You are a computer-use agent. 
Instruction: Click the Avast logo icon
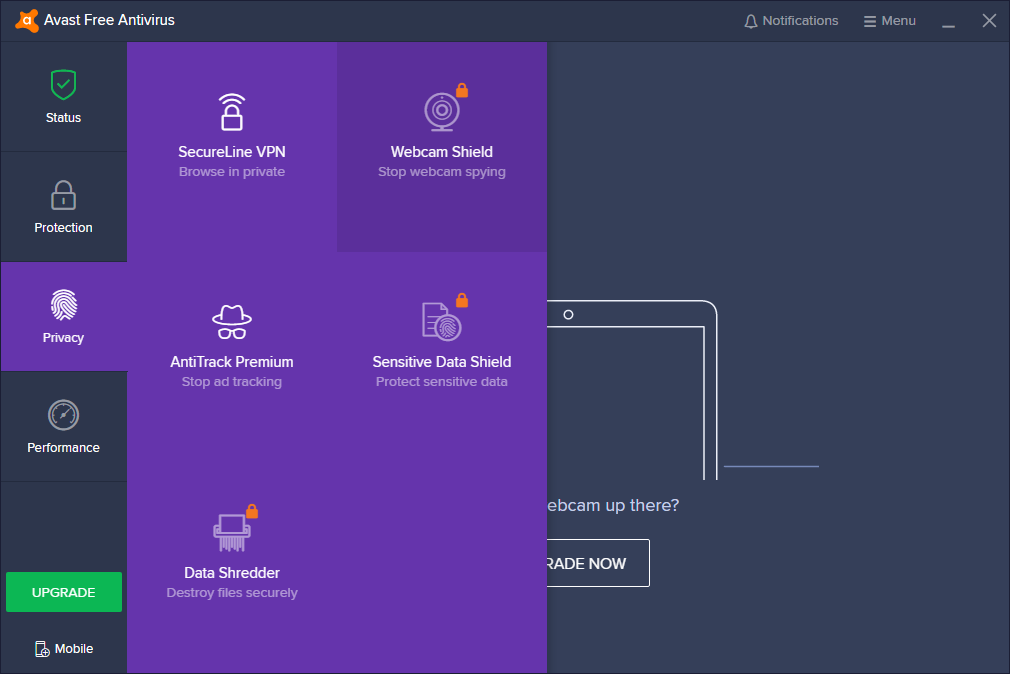[x=26, y=21]
